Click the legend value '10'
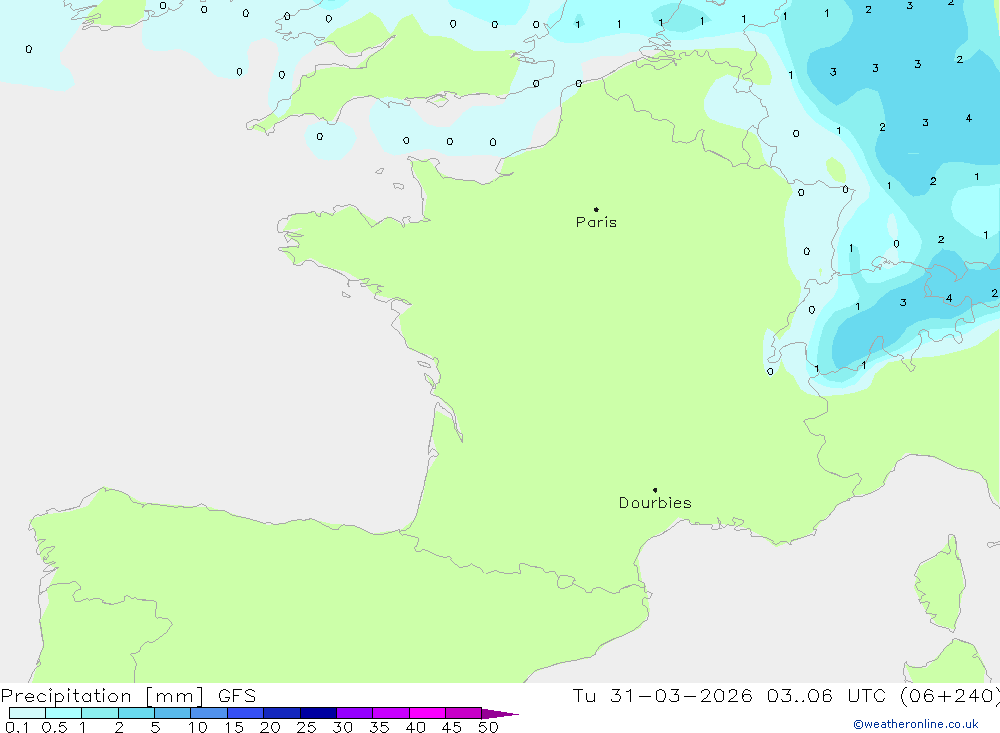 coord(198,727)
